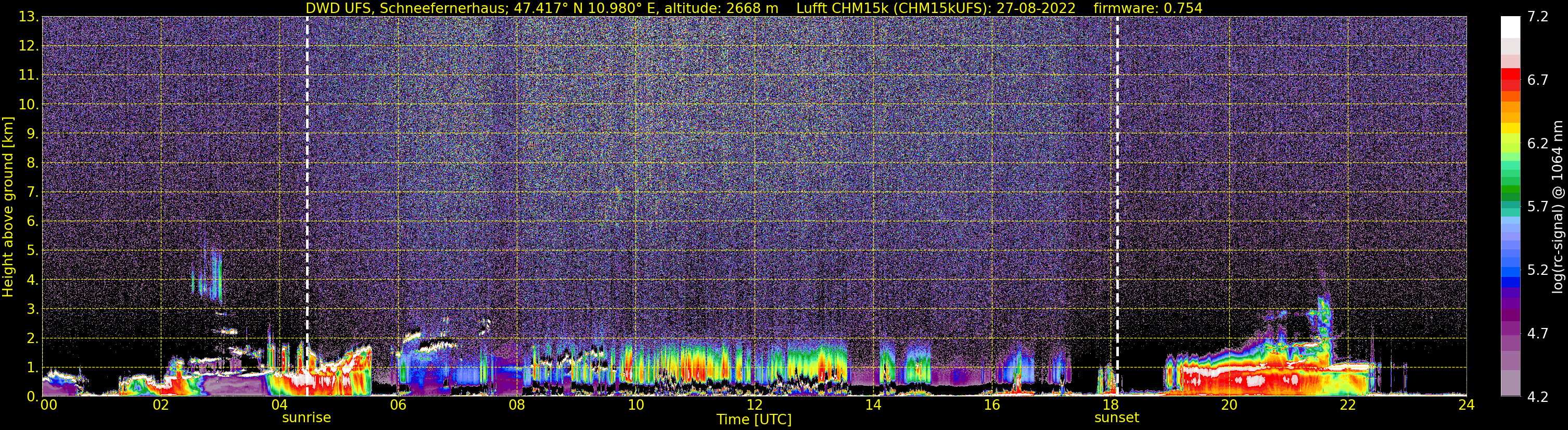Click the colorbar tick label '7.2'
The width and height of the screenshot is (1568, 430).
1538,17
